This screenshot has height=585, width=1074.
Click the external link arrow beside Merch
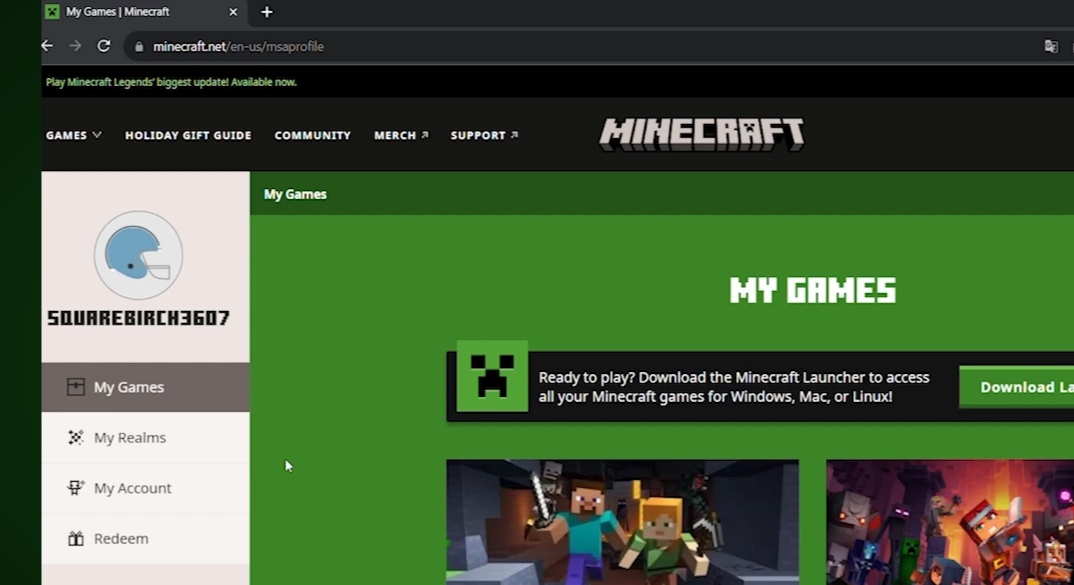pyautogui.click(x=425, y=135)
